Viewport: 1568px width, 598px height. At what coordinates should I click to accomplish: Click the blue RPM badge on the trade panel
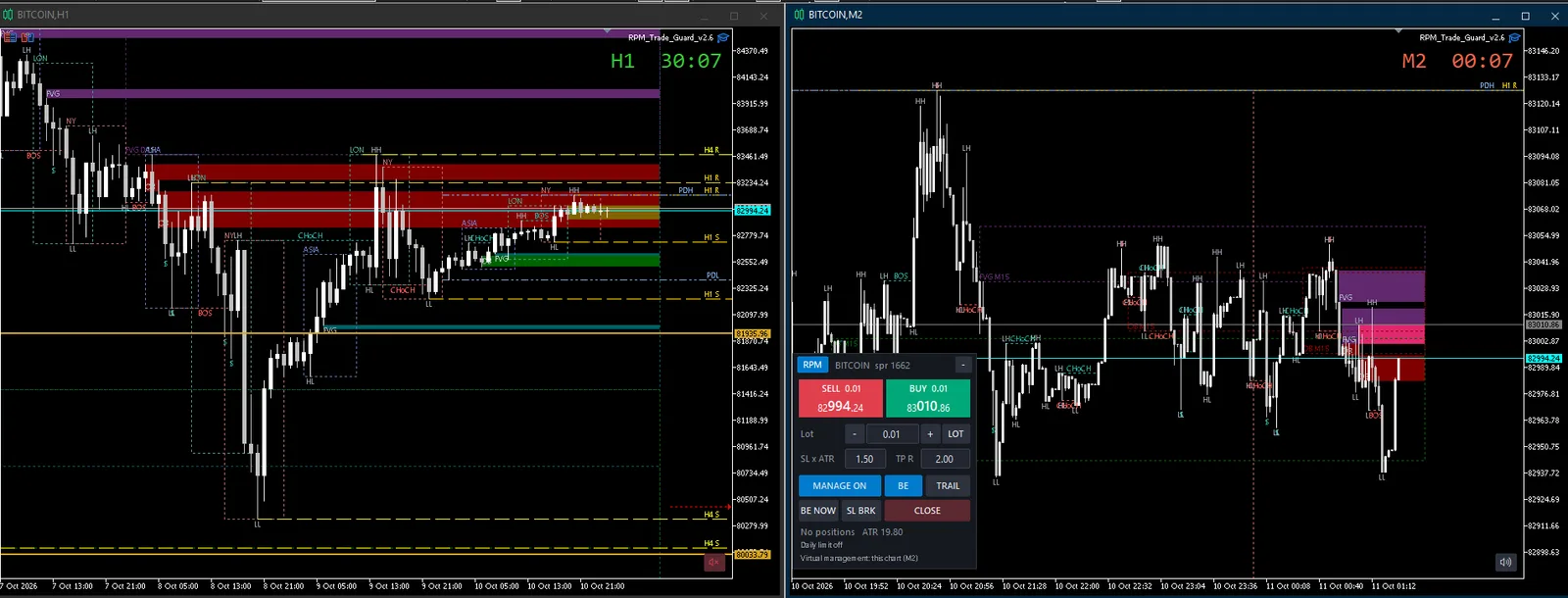[x=812, y=365]
